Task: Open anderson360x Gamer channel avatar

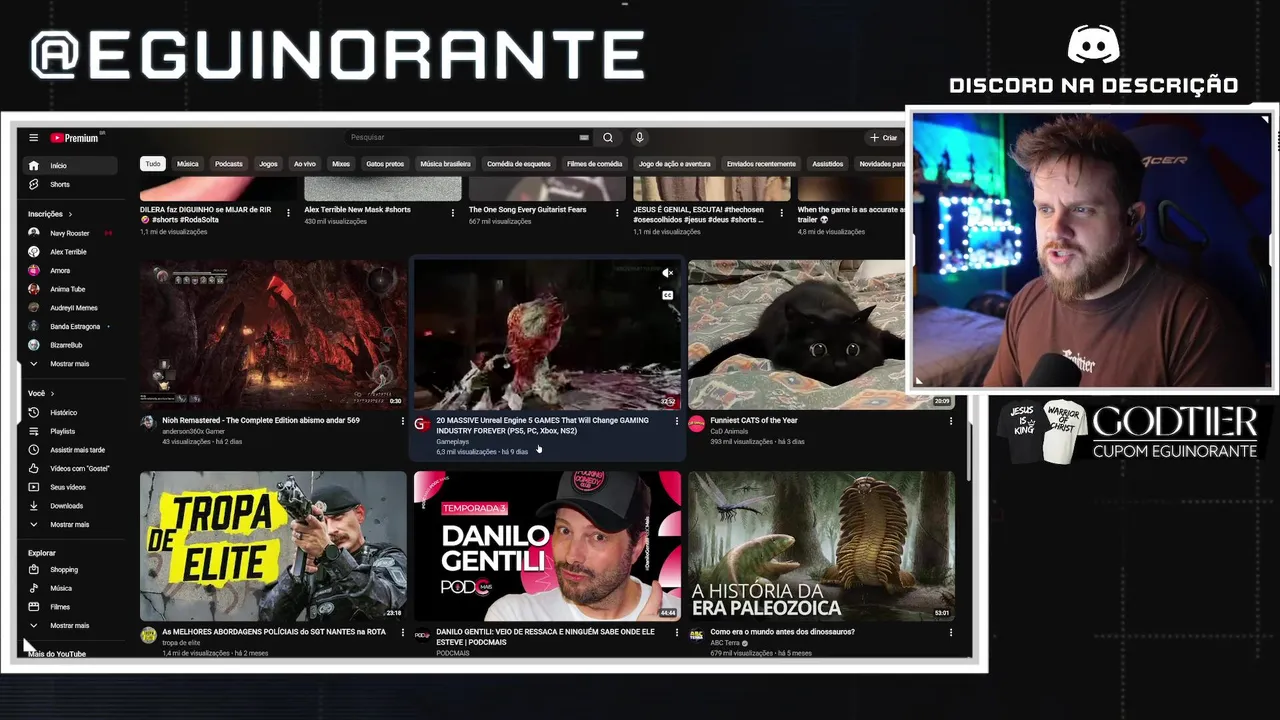Action: [x=148, y=423]
